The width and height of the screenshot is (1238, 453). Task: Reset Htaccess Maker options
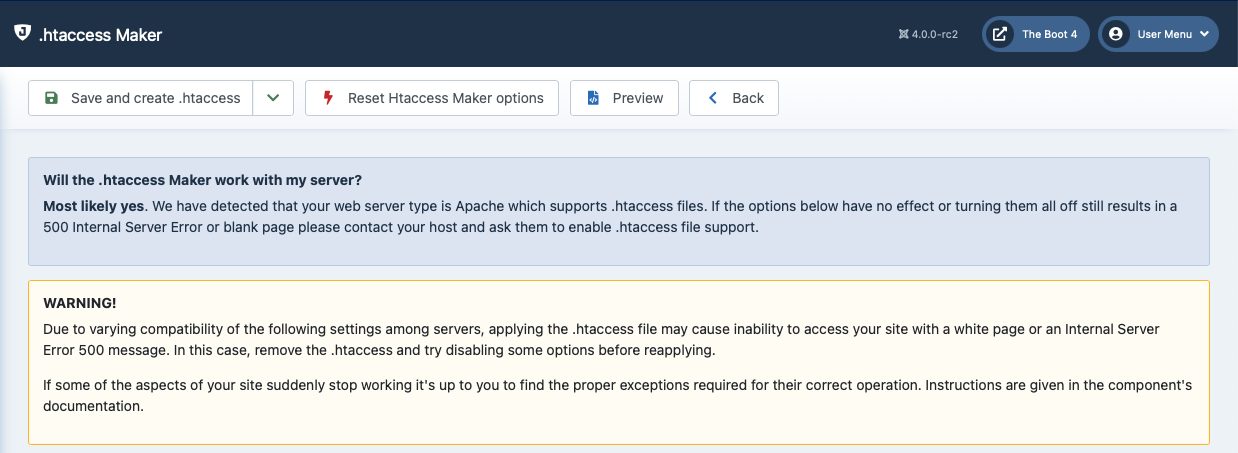point(432,98)
